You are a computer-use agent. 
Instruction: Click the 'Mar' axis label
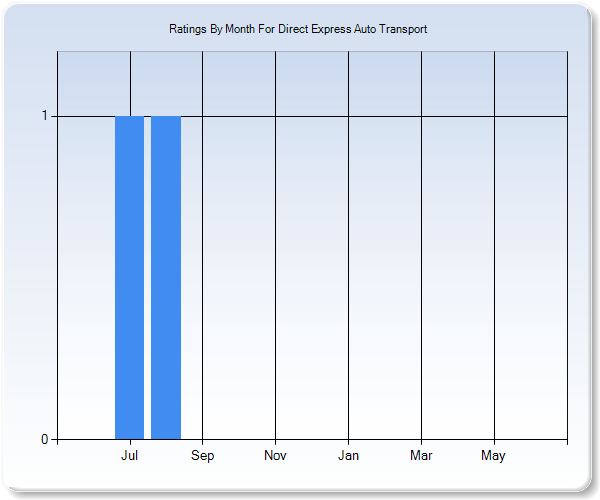coord(421,455)
